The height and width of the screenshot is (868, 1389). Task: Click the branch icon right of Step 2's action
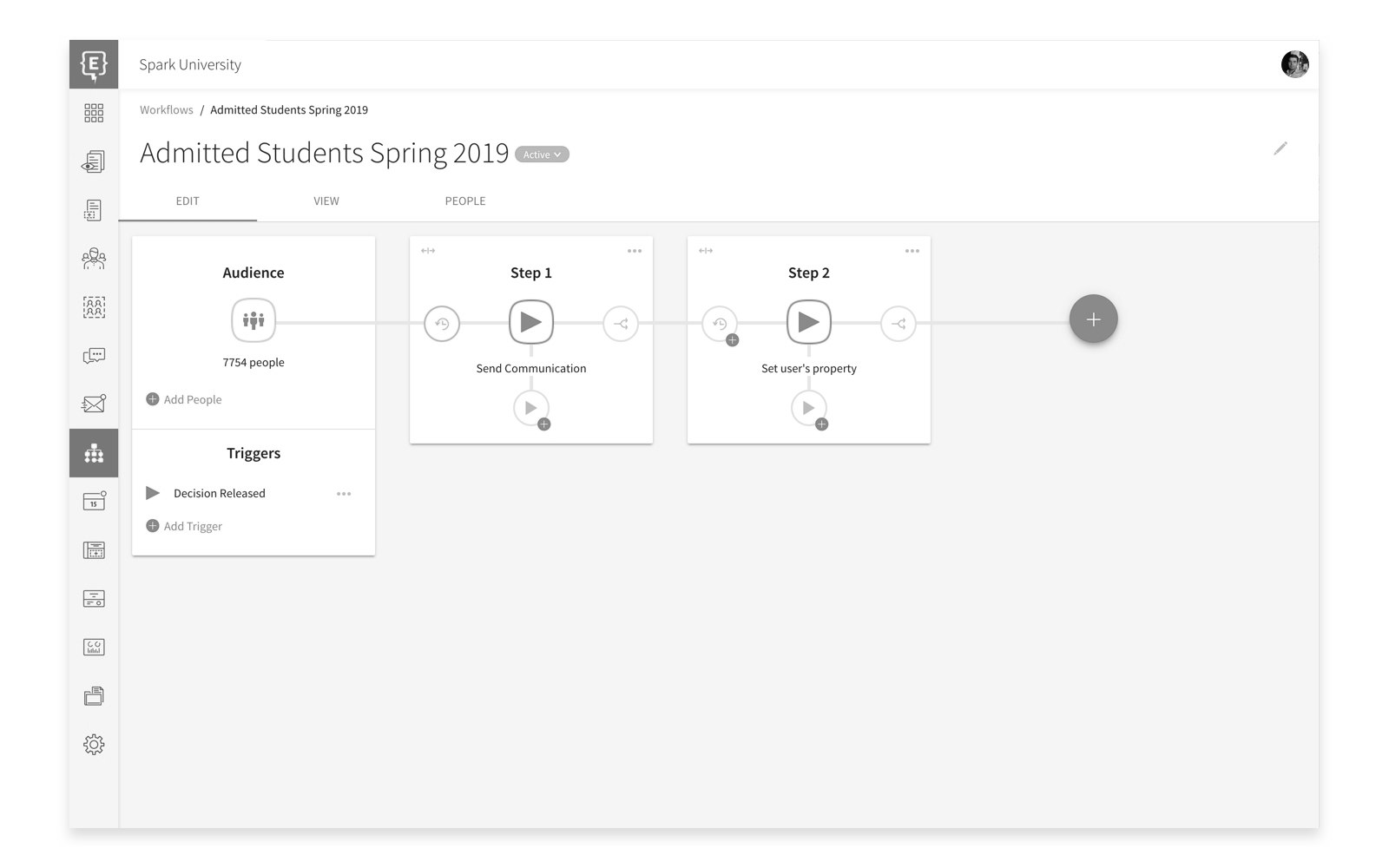coord(899,323)
